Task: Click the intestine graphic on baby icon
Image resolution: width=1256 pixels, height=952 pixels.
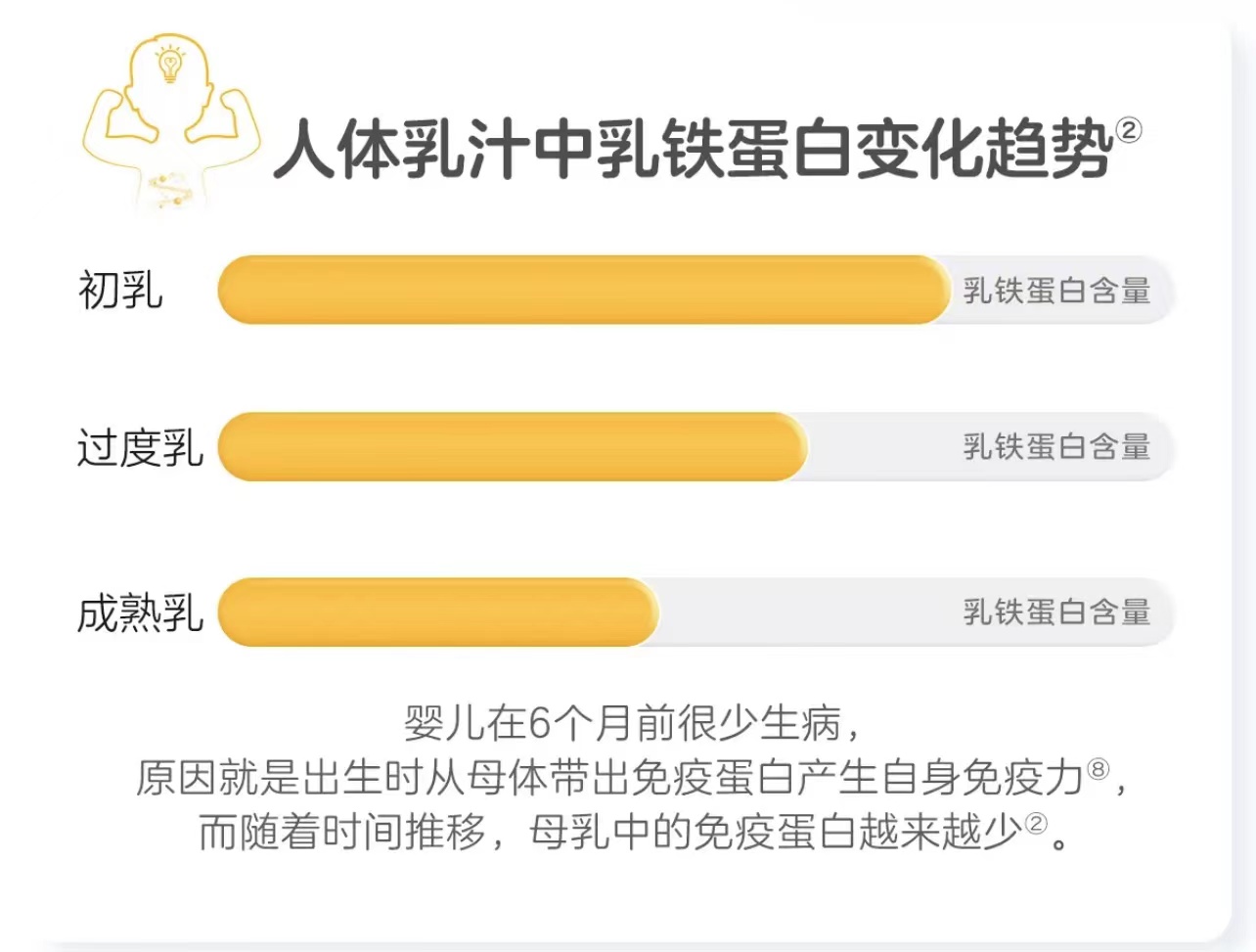Action: point(171,188)
